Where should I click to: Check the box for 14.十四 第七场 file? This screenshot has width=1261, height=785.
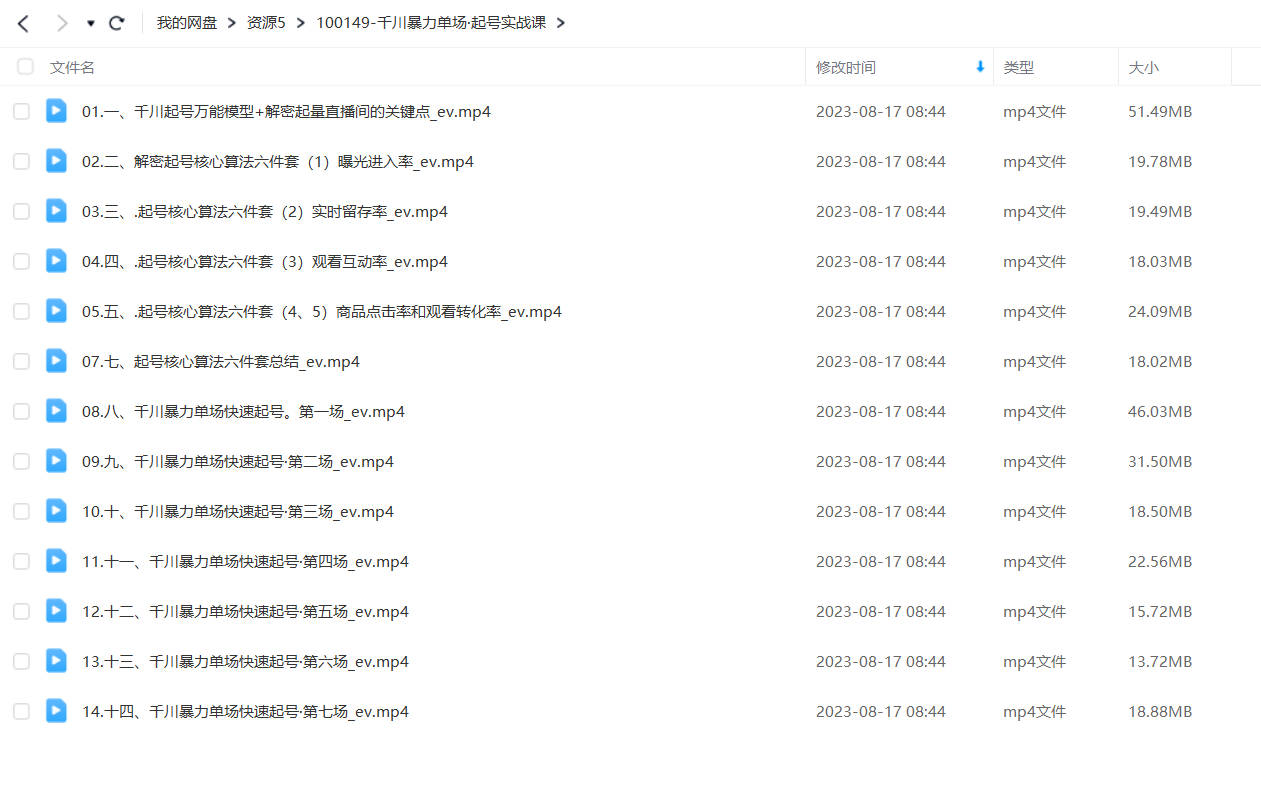[21, 711]
